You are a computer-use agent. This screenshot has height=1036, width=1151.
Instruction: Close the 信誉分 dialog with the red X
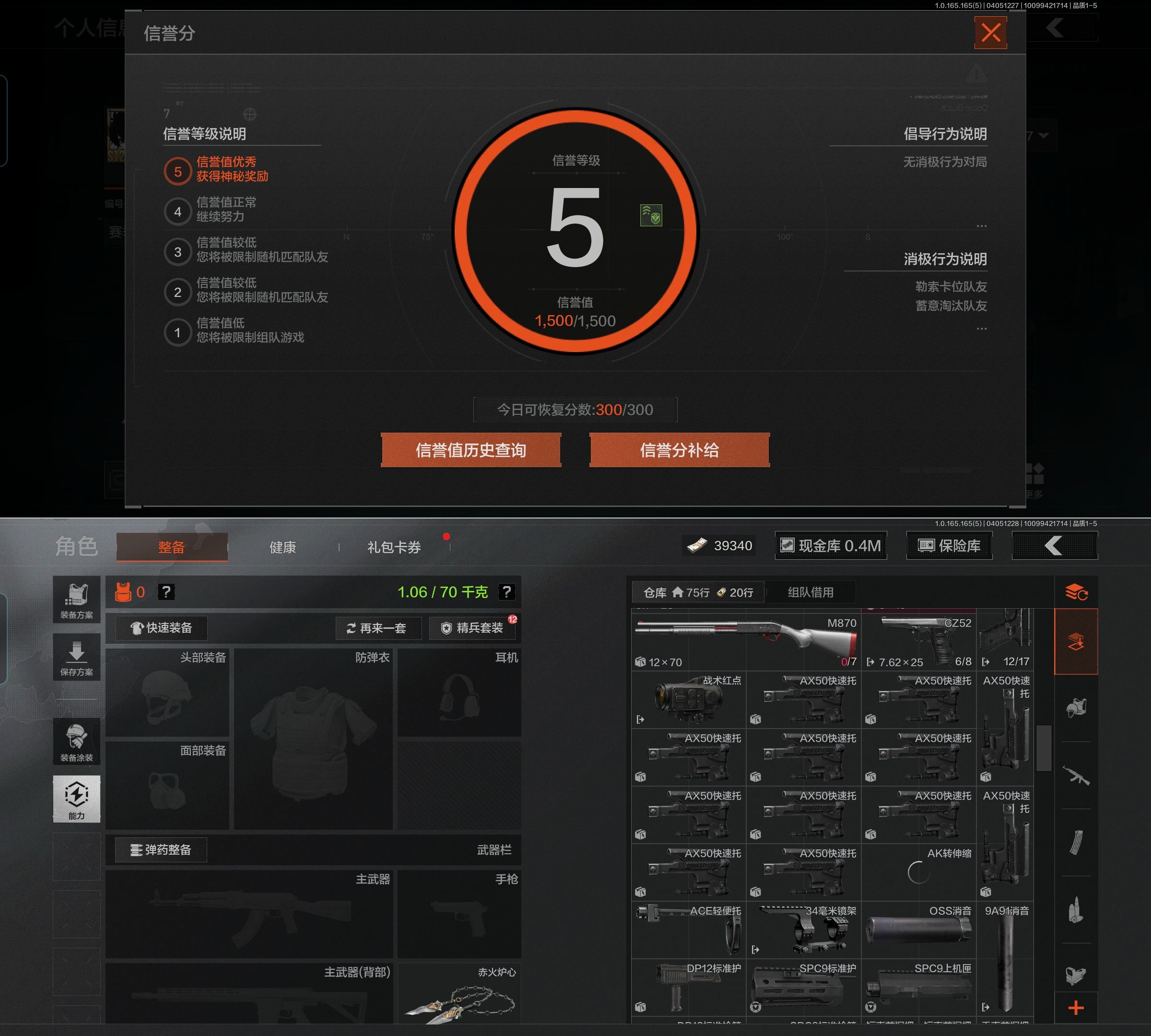coord(990,33)
